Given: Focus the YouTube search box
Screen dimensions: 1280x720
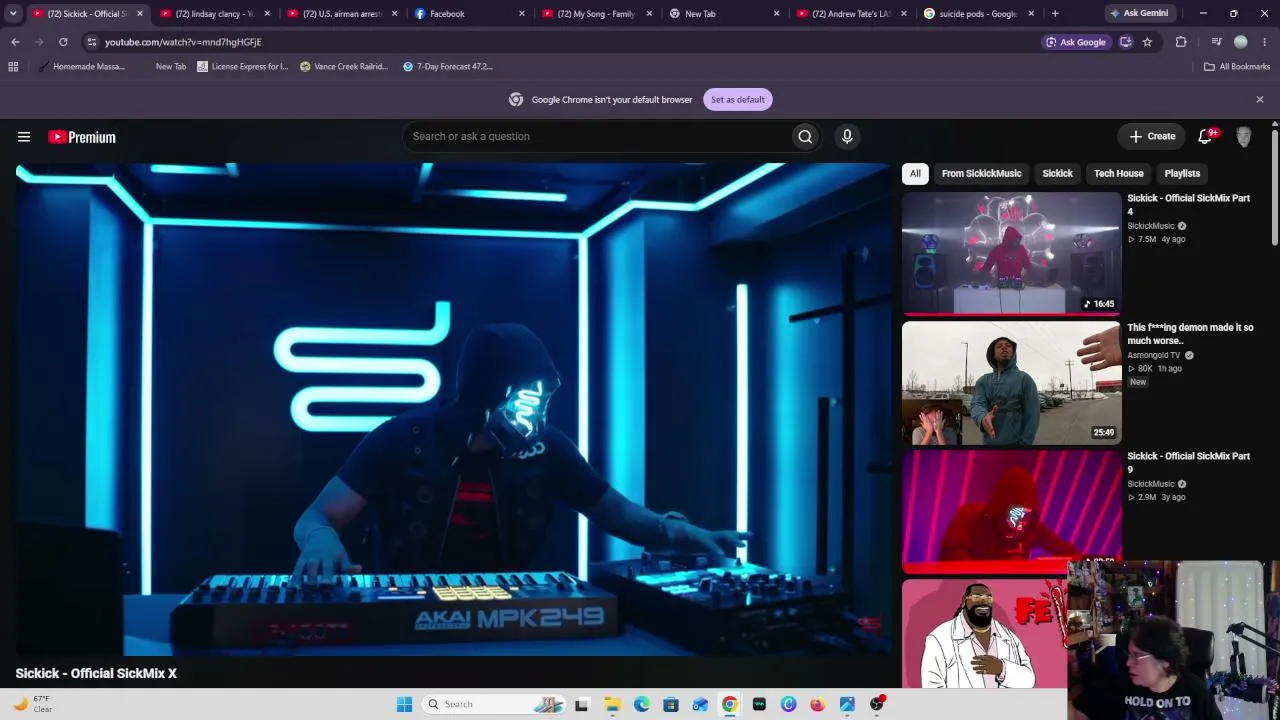Looking at the screenshot, I should coord(597,137).
